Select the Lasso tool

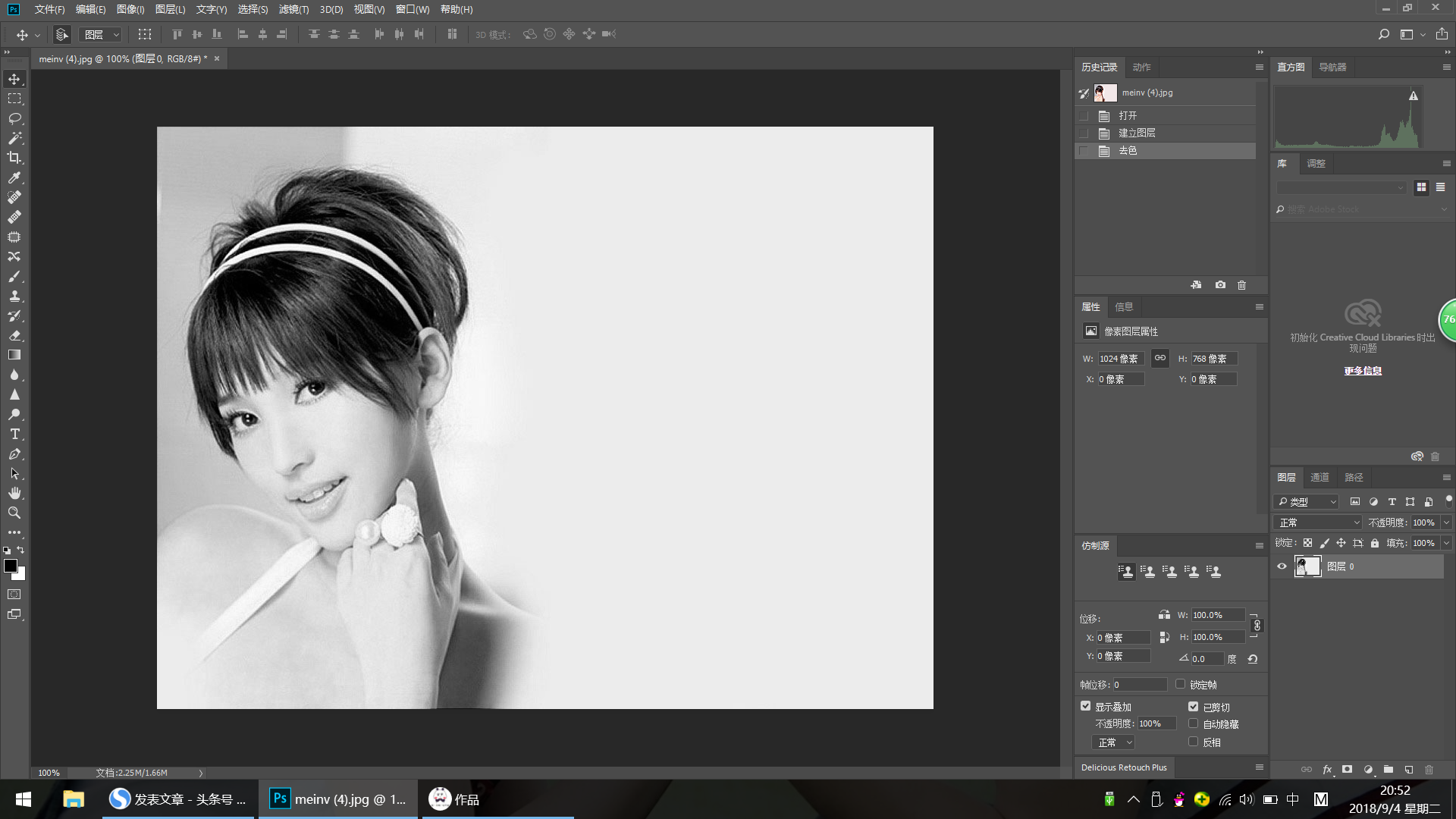tap(14, 118)
